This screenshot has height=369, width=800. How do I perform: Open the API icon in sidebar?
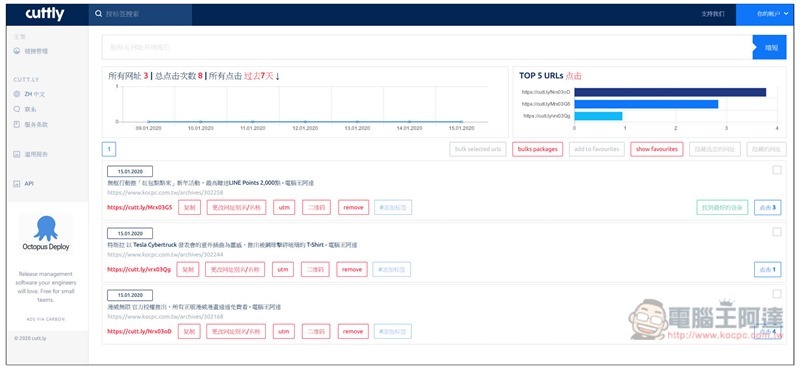tap(17, 184)
